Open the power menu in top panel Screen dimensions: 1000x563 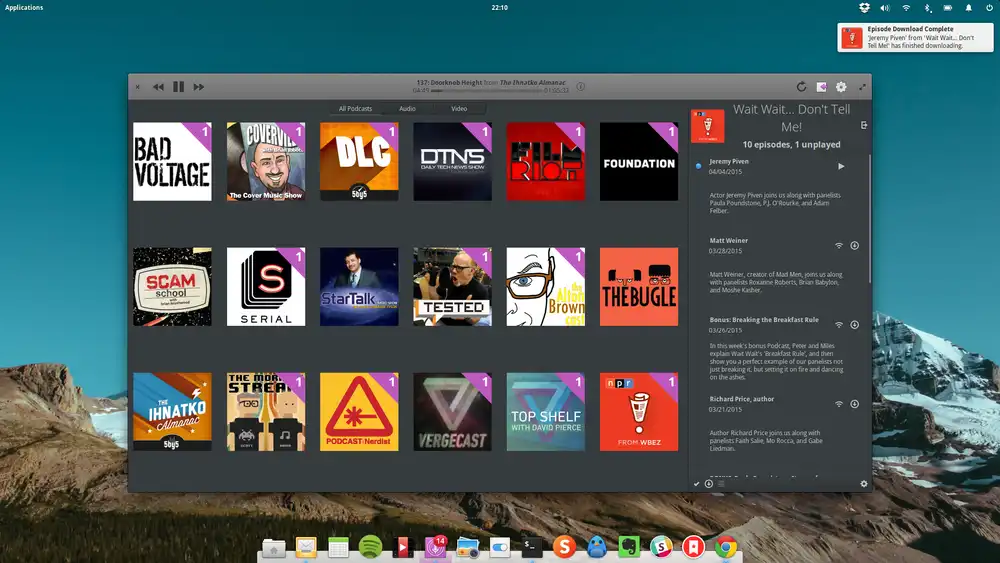click(990, 8)
